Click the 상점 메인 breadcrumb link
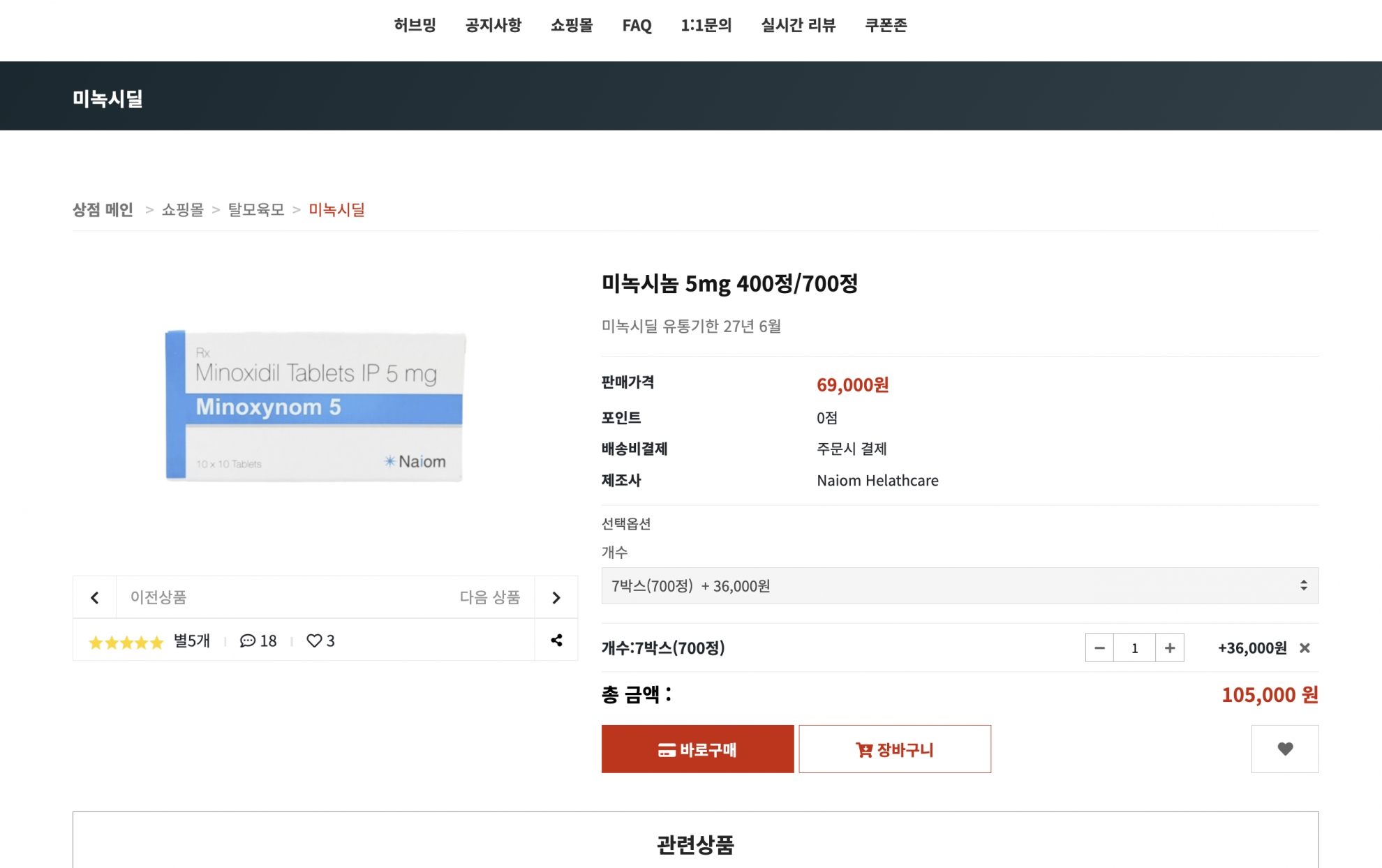This screenshot has width=1382, height=868. pyautogui.click(x=103, y=209)
